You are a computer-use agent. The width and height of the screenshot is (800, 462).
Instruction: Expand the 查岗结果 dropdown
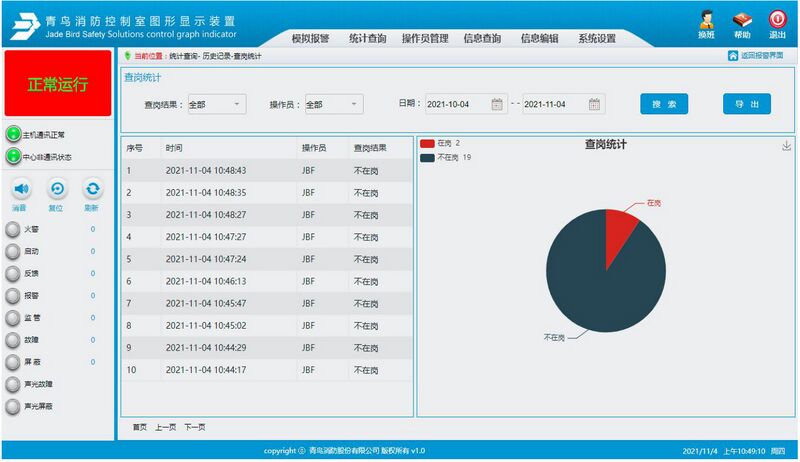[215, 104]
